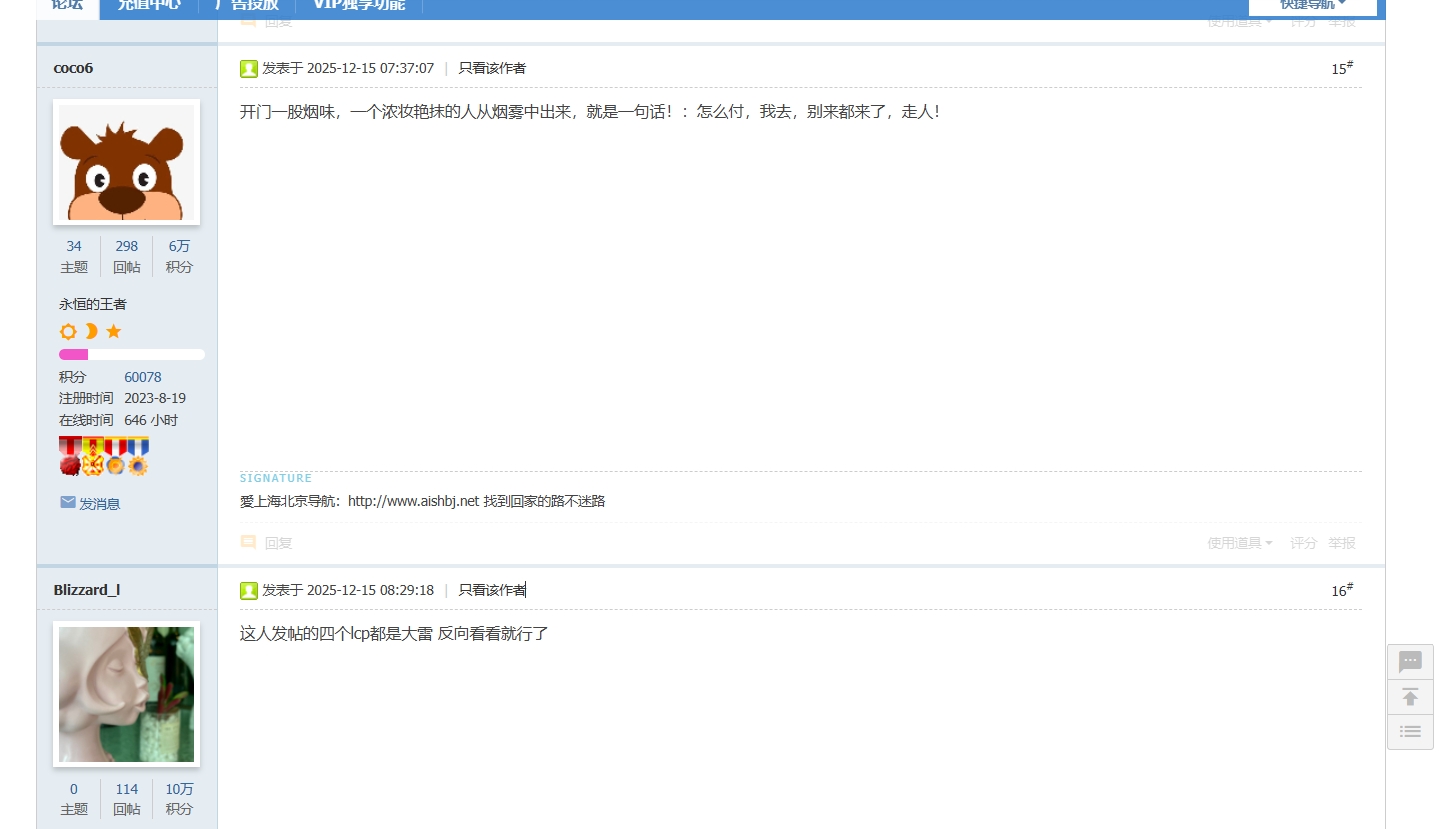Select the star level icon under 永恒的王者

point(113,331)
